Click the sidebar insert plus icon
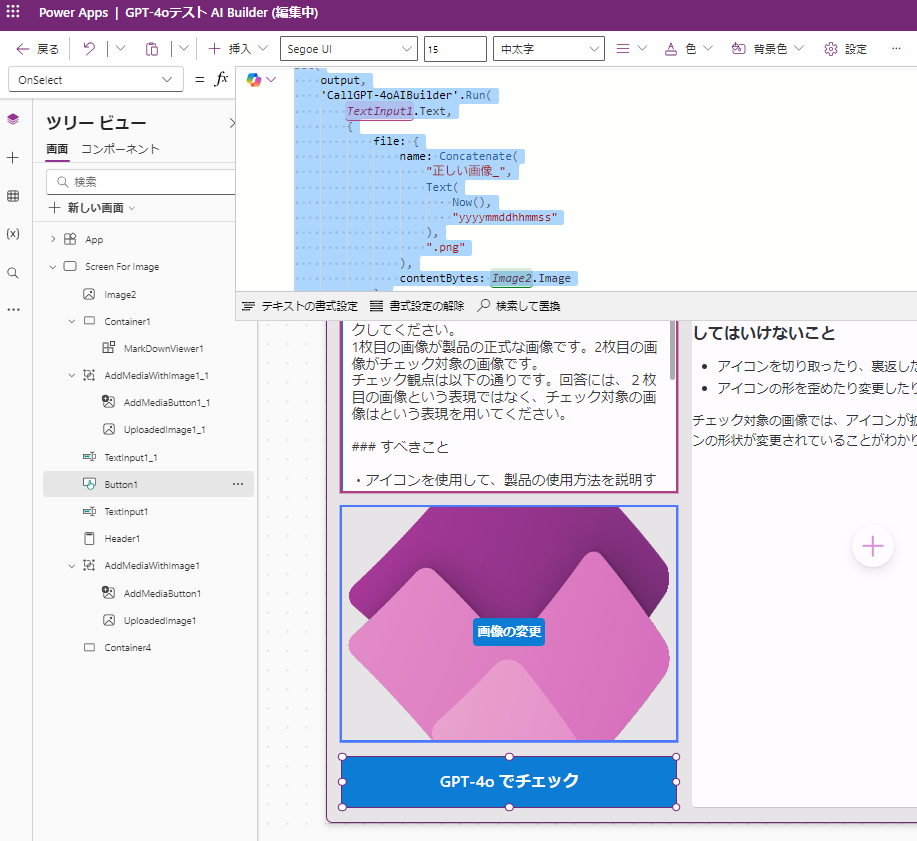The image size is (917, 841). 13,158
